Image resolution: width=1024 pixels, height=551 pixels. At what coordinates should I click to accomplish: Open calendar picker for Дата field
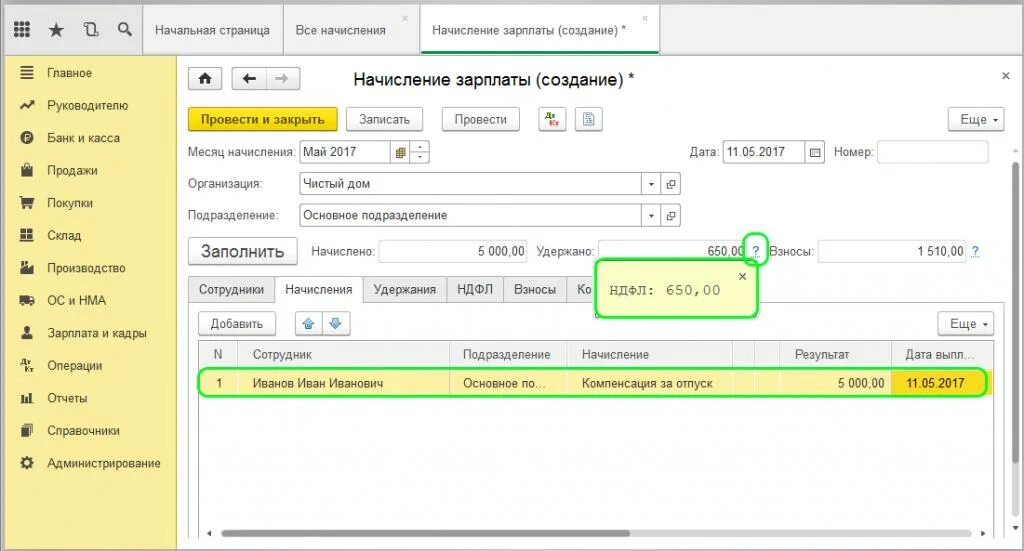pyautogui.click(x=815, y=152)
